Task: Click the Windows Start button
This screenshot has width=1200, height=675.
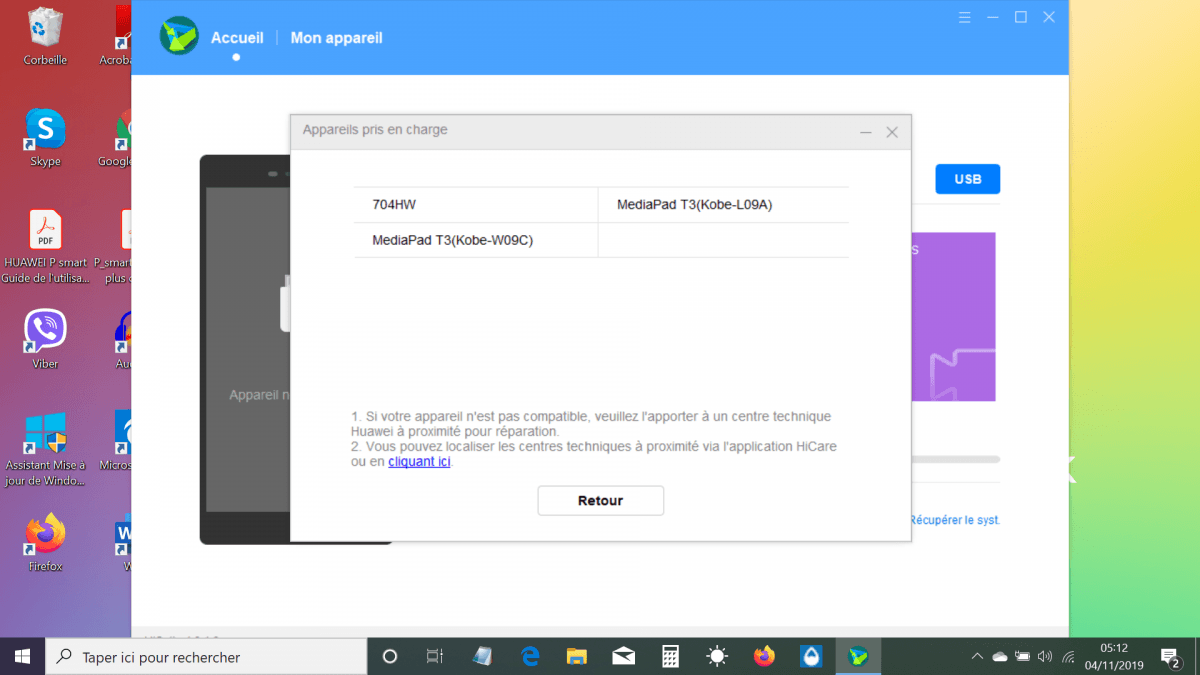Action: pos(22,657)
